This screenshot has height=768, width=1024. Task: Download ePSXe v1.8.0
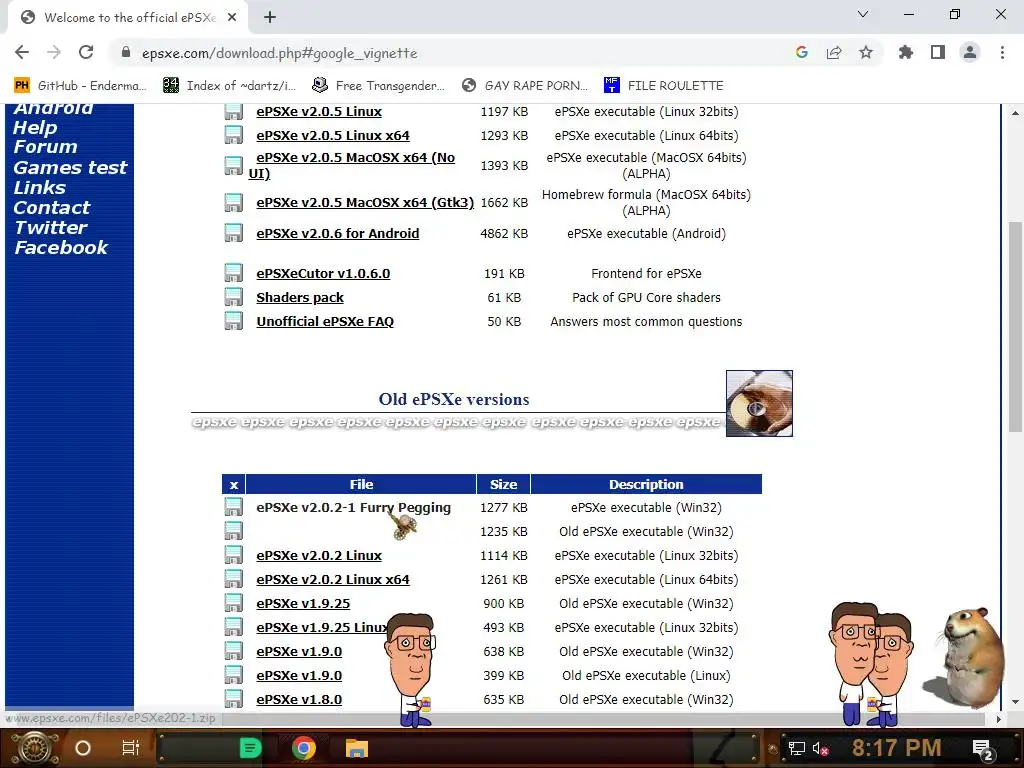[x=299, y=700]
